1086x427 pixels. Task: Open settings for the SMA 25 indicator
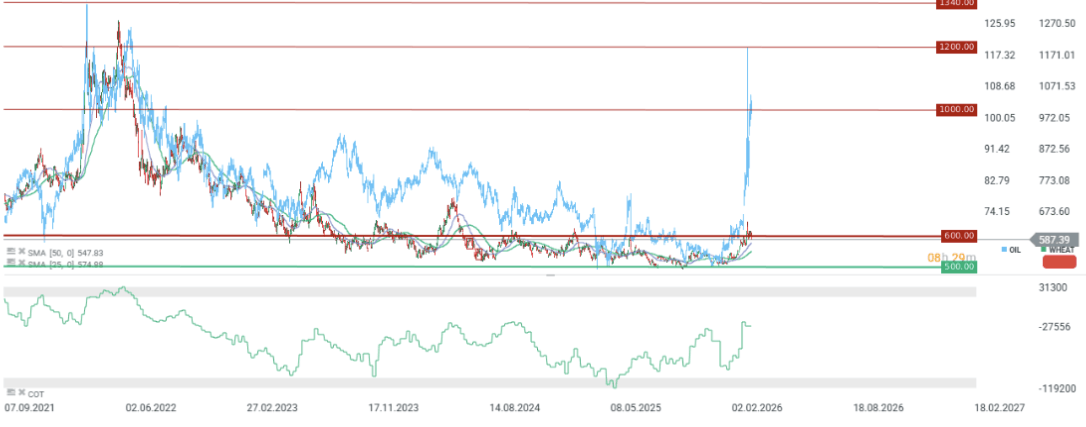pyautogui.click(x=8, y=263)
